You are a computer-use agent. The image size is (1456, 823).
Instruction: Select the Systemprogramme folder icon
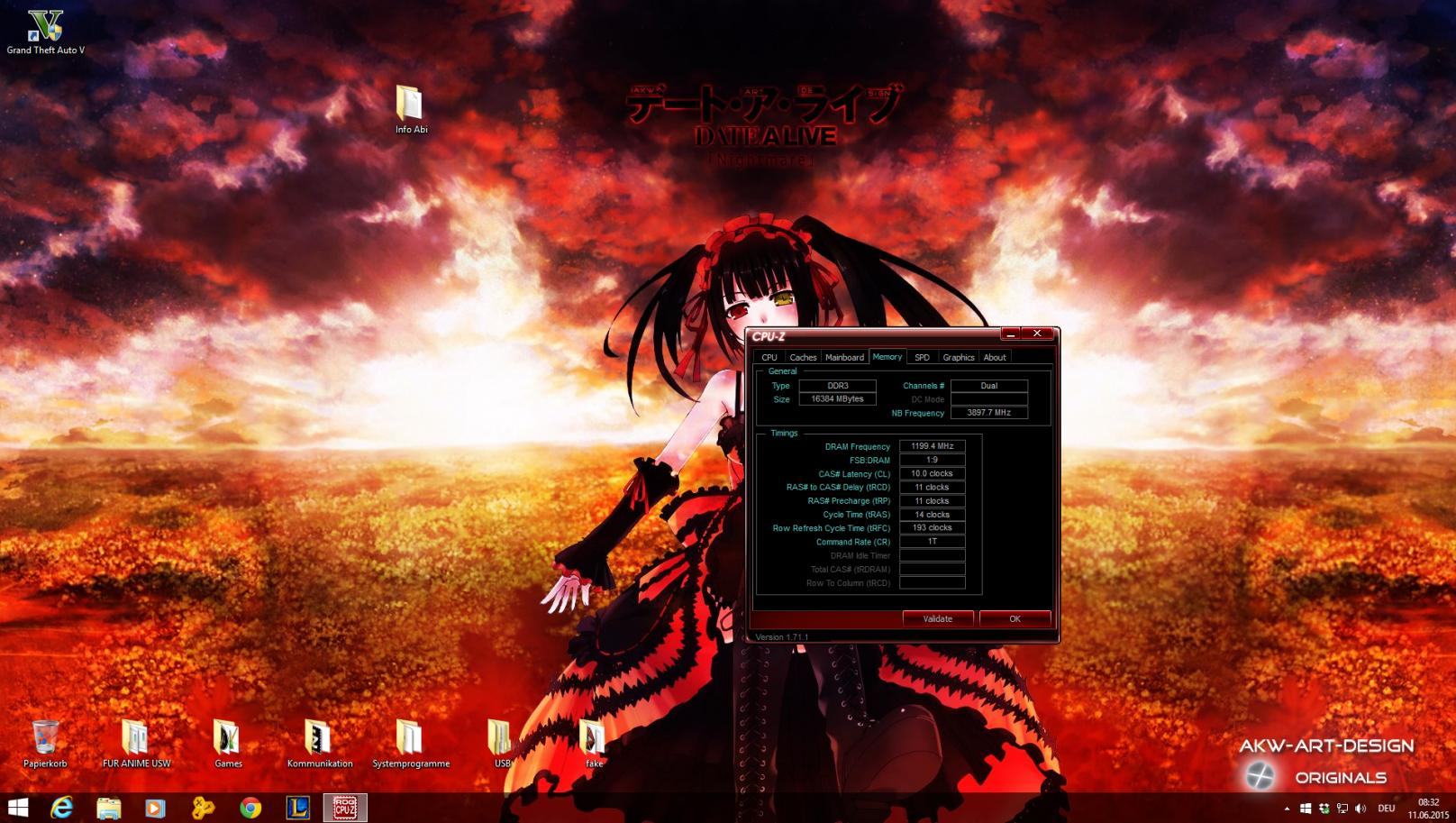click(411, 744)
